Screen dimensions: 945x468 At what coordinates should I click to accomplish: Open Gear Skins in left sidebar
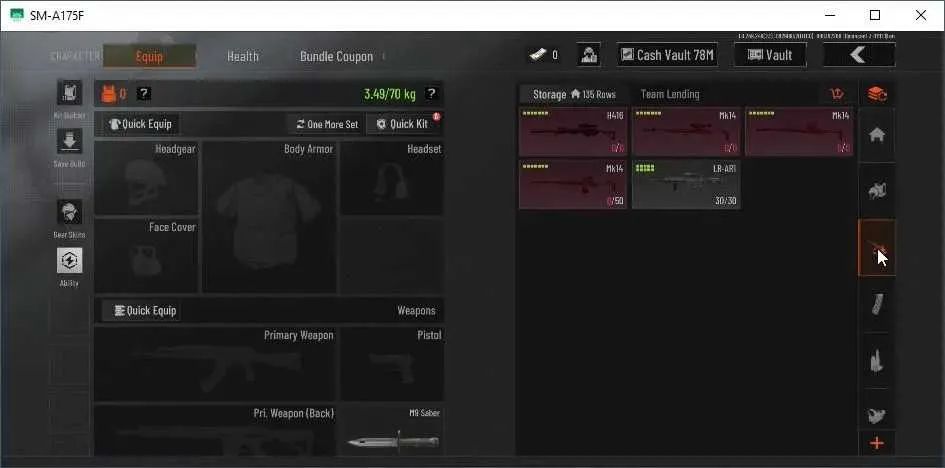pos(69,212)
